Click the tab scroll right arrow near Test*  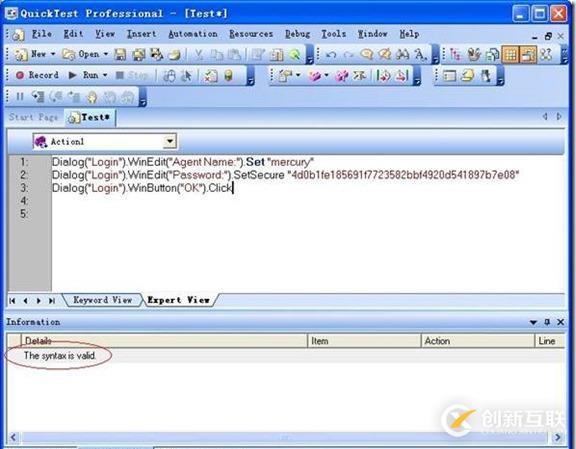pyautogui.click(x=559, y=117)
